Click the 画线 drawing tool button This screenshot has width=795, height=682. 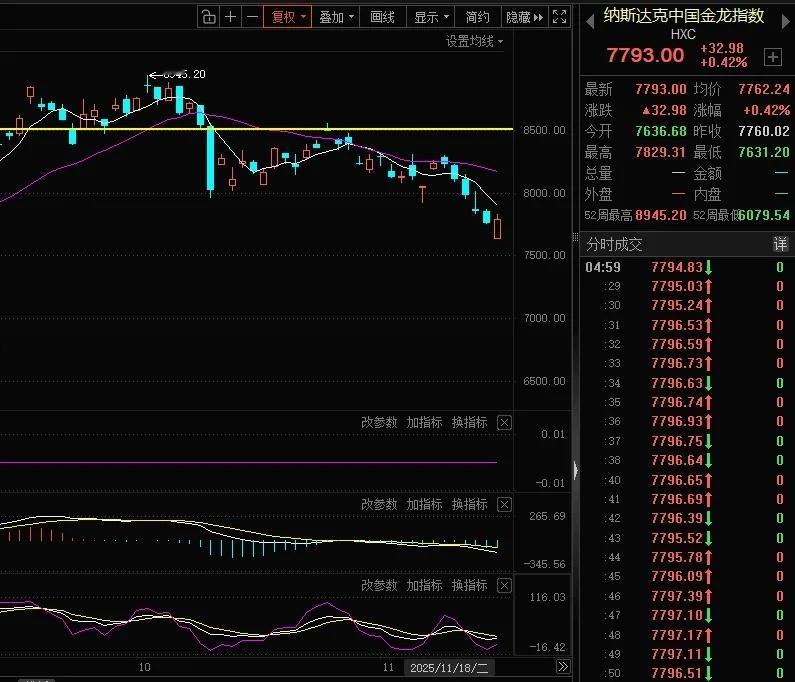click(382, 17)
